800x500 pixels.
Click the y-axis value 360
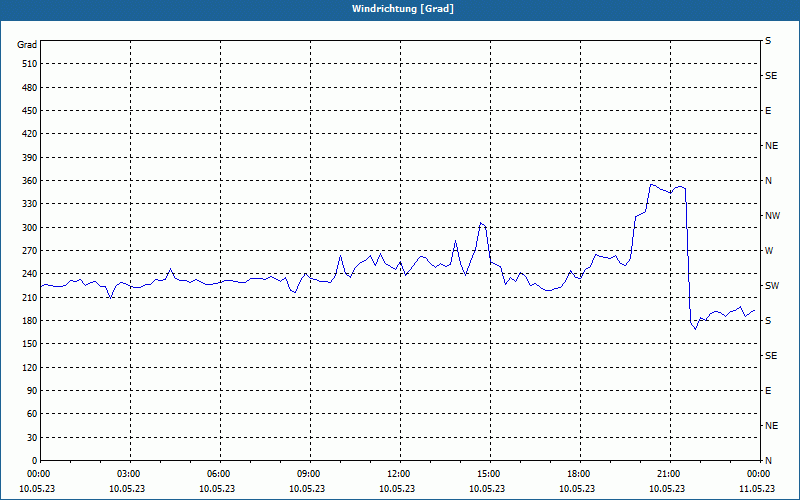30,181
